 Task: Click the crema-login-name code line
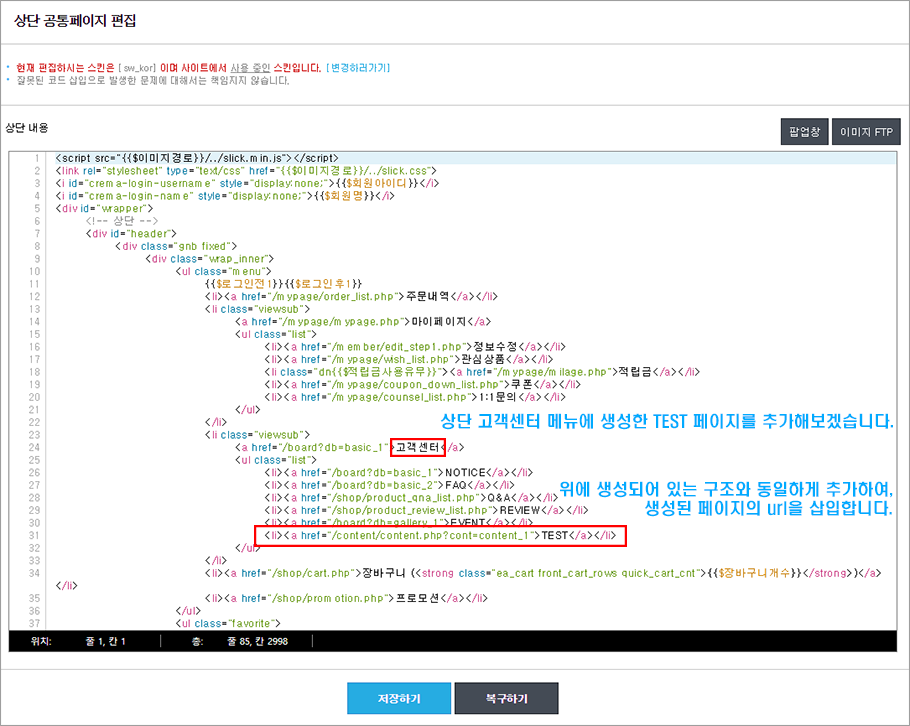point(225,196)
